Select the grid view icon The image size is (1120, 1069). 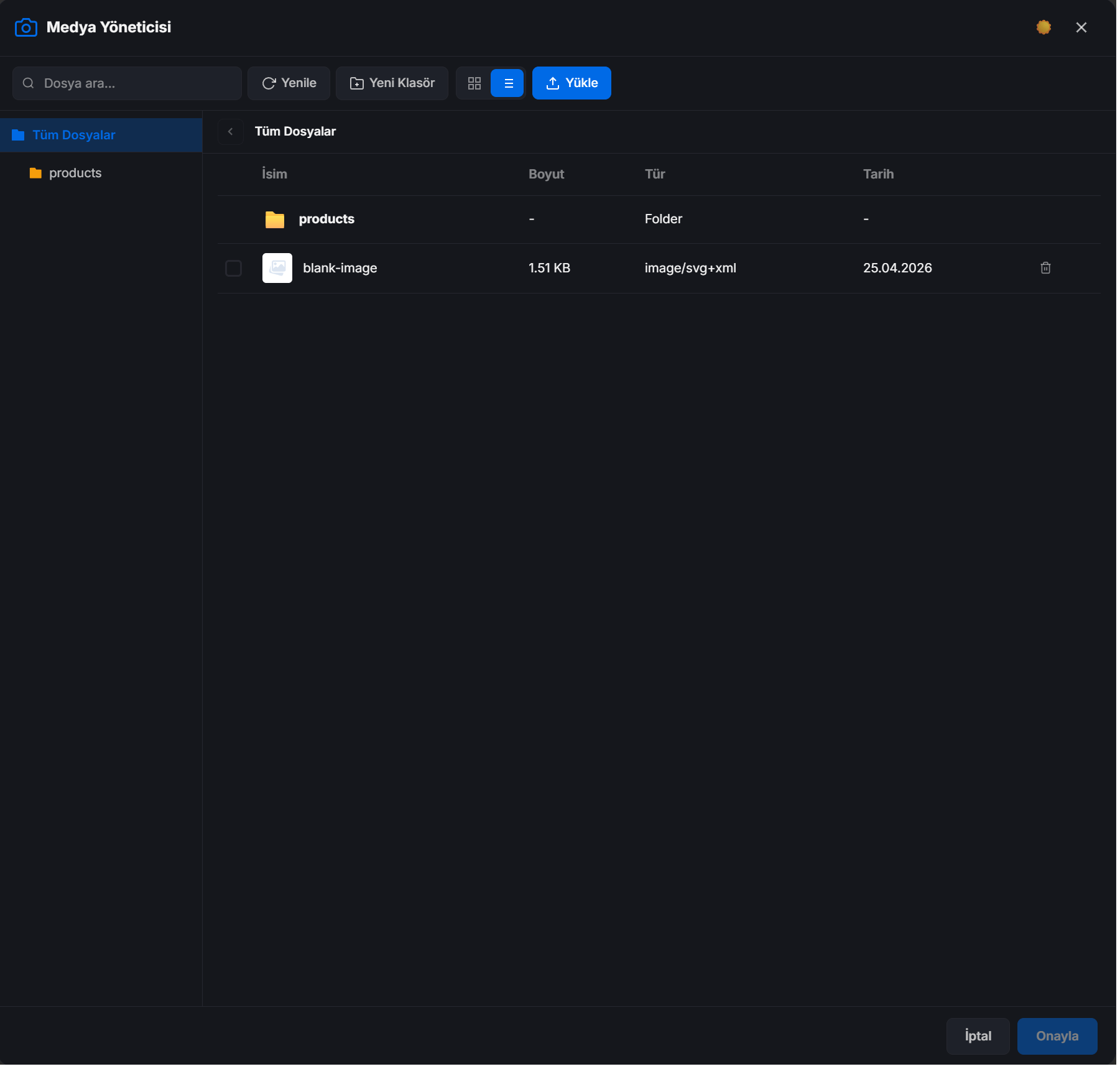coord(474,83)
